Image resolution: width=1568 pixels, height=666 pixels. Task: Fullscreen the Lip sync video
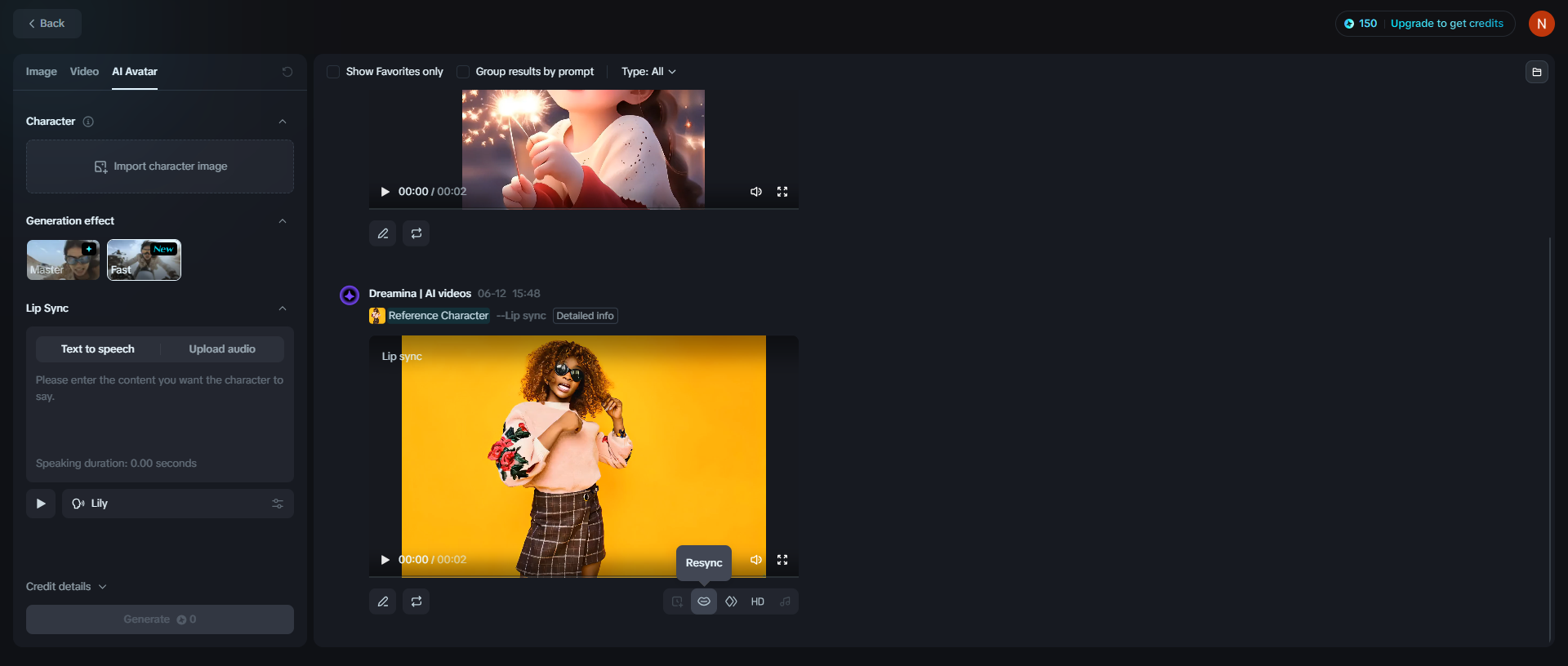point(782,560)
